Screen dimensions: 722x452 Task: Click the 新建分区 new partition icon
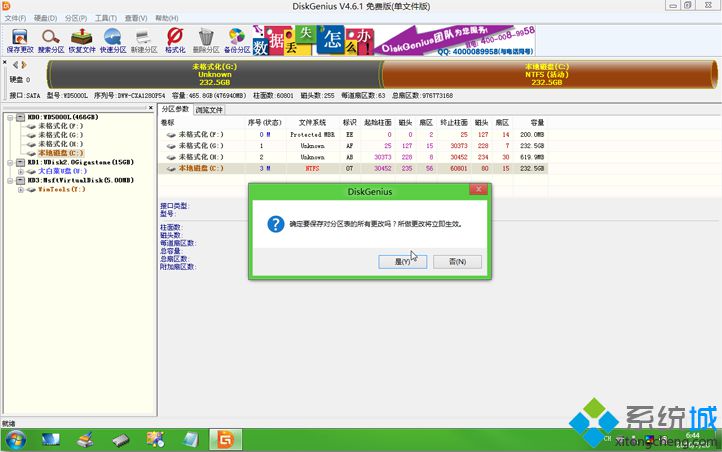(x=144, y=41)
